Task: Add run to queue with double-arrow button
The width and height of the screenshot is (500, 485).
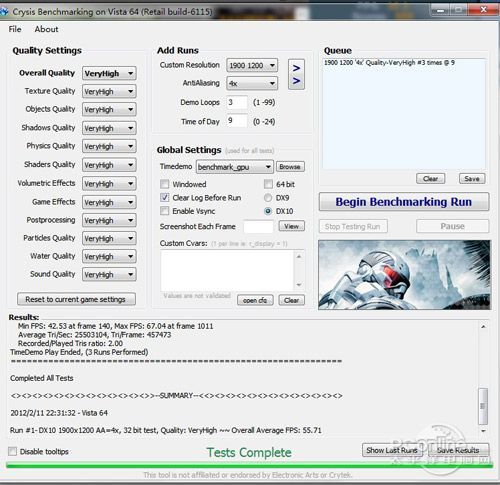Action: coord(296,74)
